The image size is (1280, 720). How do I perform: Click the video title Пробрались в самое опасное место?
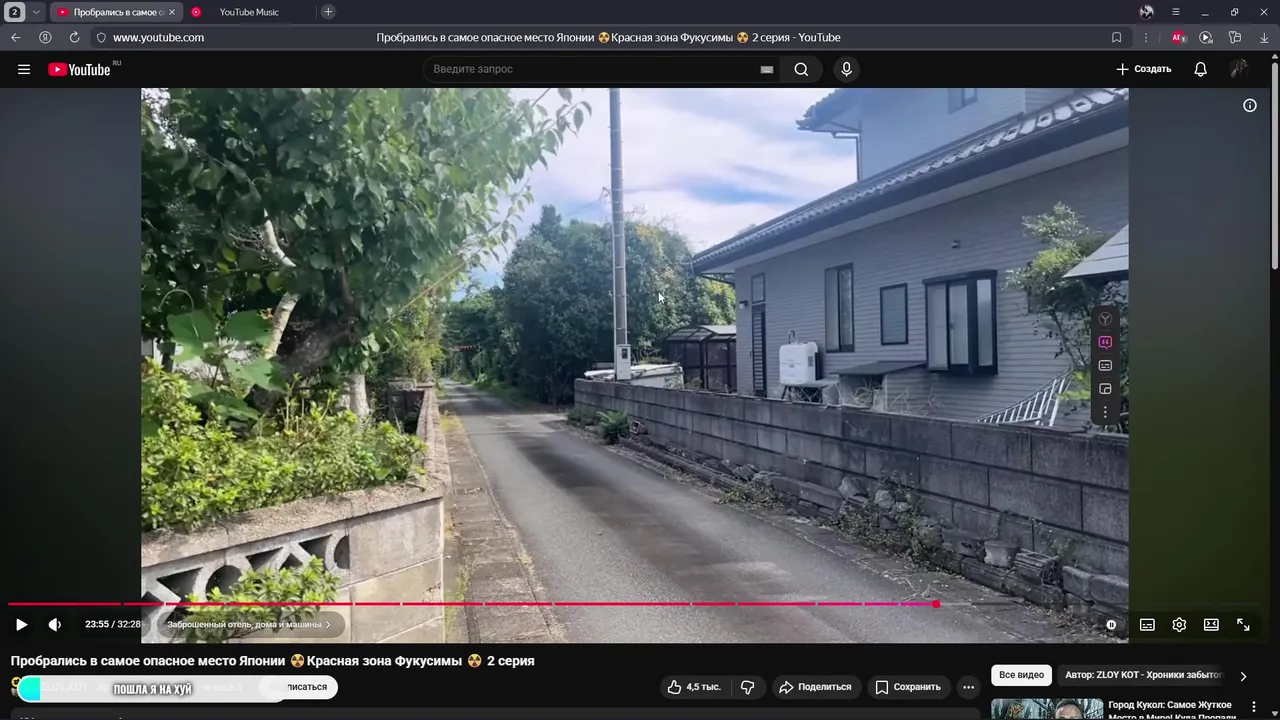272,661
